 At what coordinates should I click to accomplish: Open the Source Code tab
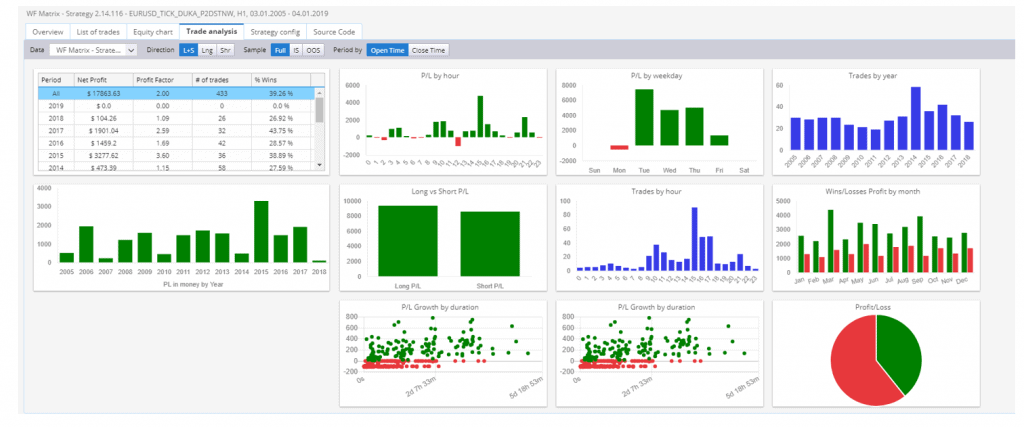point(334,31)
